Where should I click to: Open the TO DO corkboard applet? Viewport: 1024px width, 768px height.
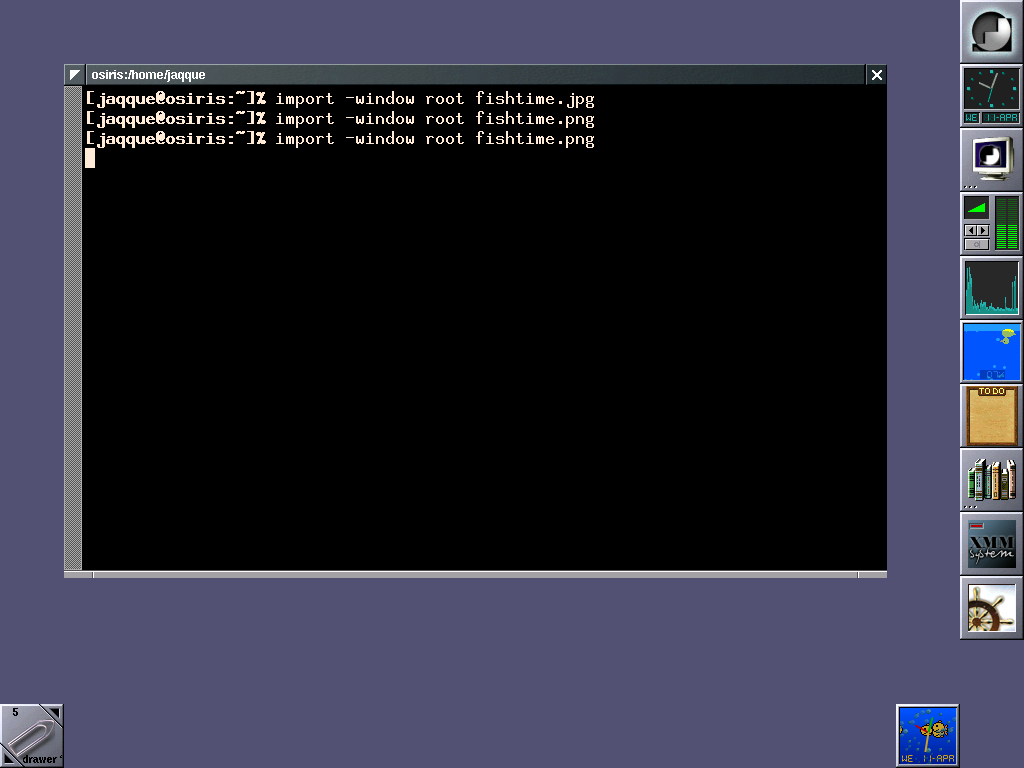point(991,416)
